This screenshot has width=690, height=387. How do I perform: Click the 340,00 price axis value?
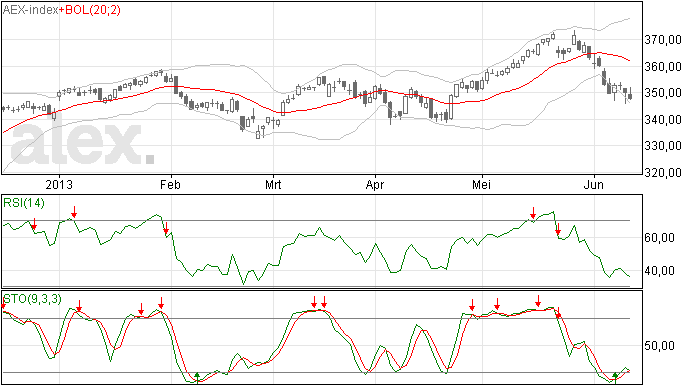coord(663,120)
